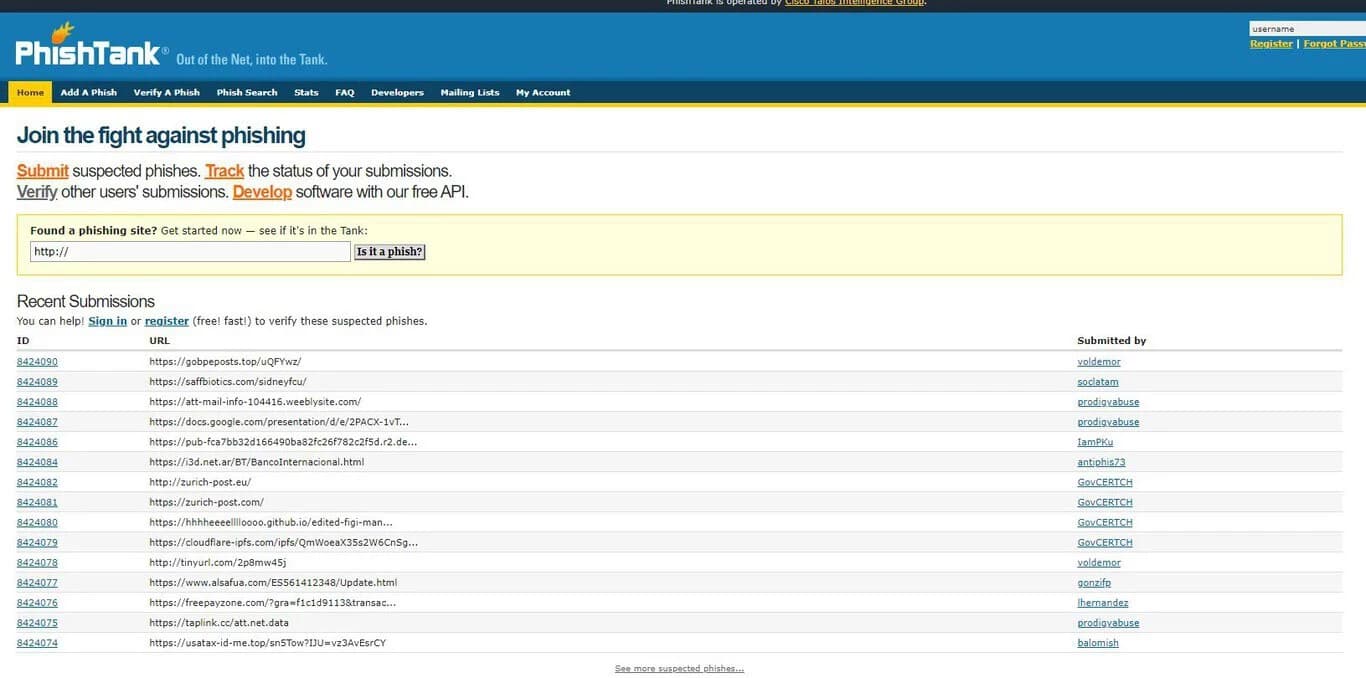Select URL text https://gobpeposts.top/uQFYwz/
1366x678 pixels.
(225, 362)
